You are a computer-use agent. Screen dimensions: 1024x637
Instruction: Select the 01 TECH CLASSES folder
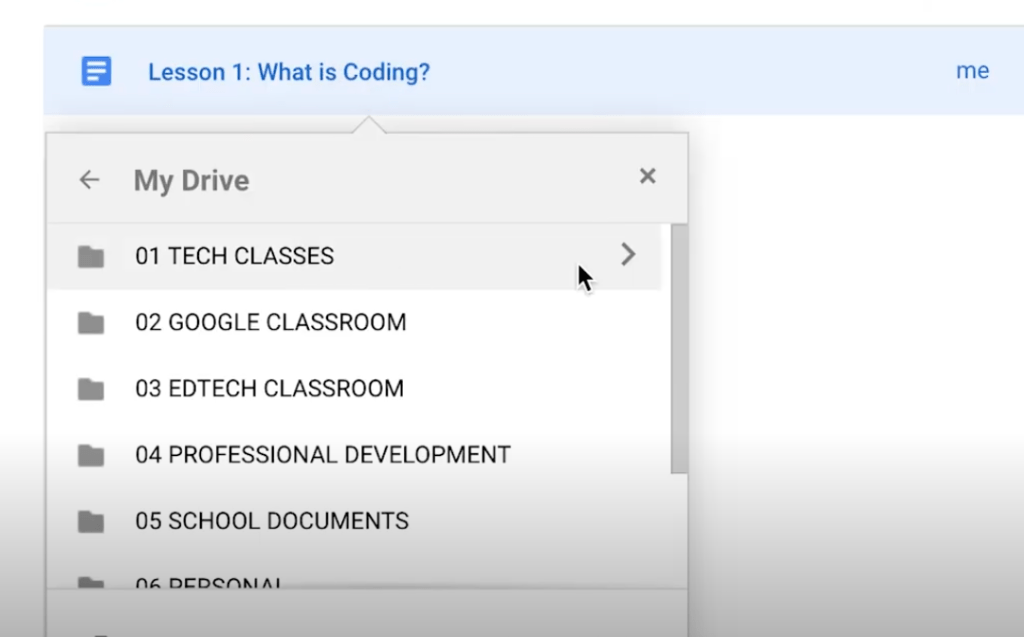[234, 256]
